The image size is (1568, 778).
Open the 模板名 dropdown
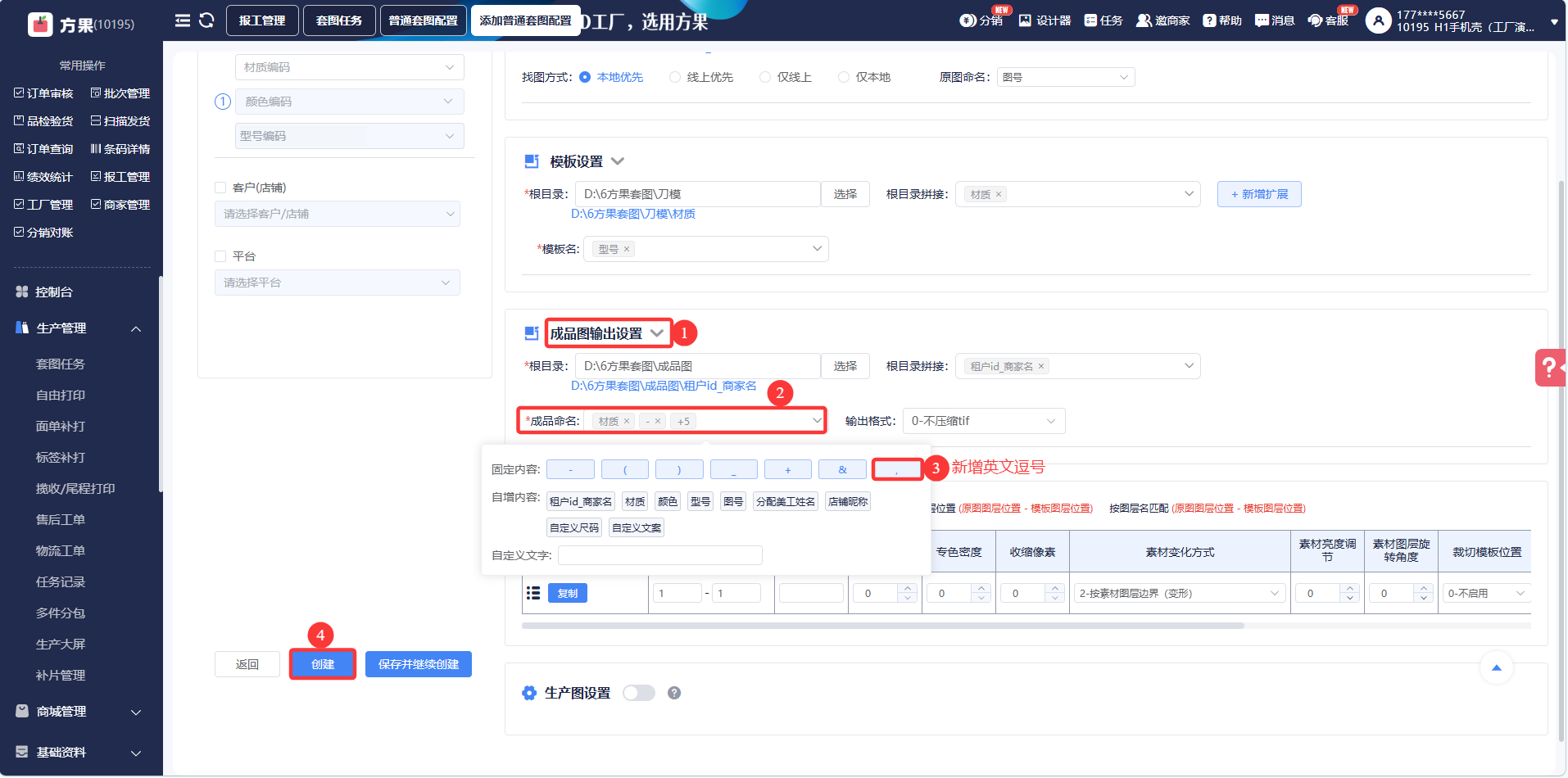pyautogui.click(x=706, y=249)
